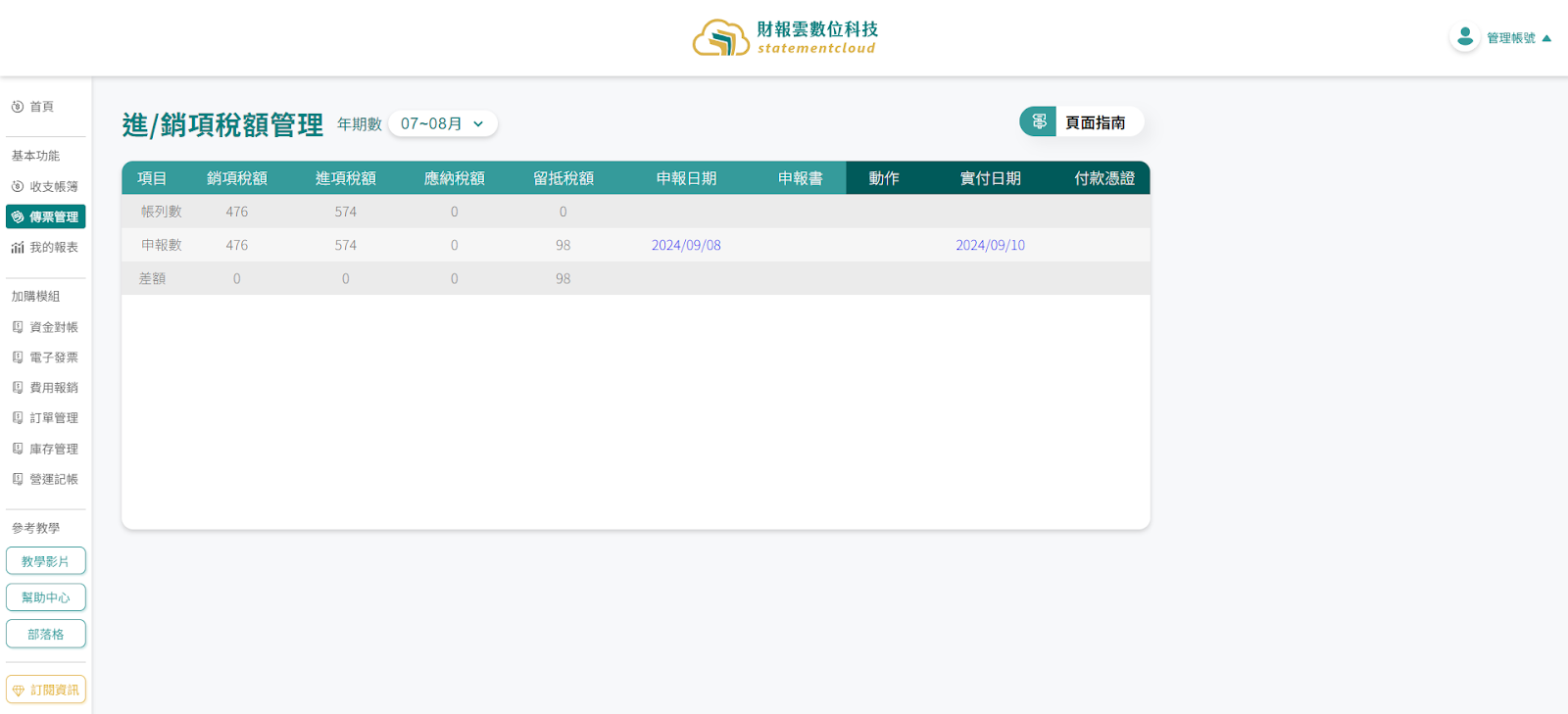Click the user avatar icon

[1465, 37]
